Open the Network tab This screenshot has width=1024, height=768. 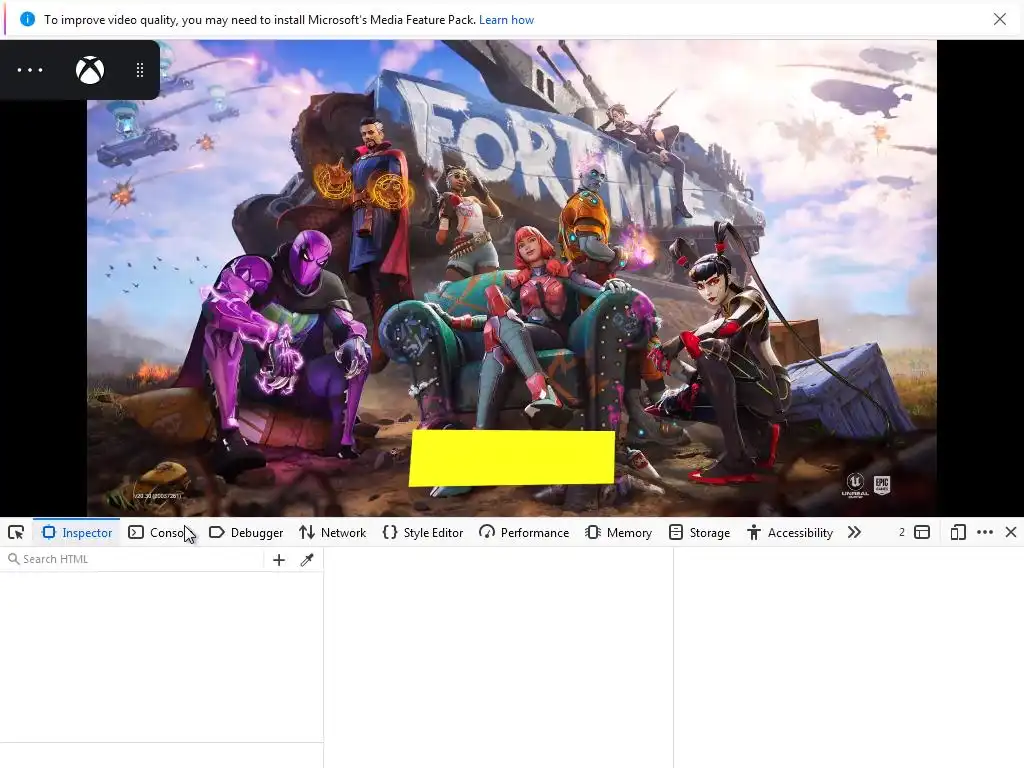[x=332, y=532]
